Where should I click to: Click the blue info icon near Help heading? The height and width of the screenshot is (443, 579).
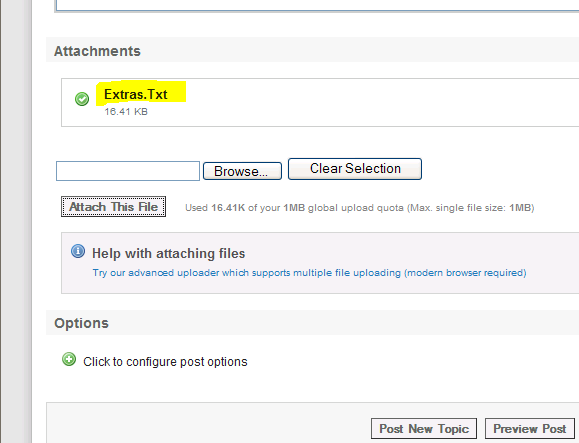point(78,251)
